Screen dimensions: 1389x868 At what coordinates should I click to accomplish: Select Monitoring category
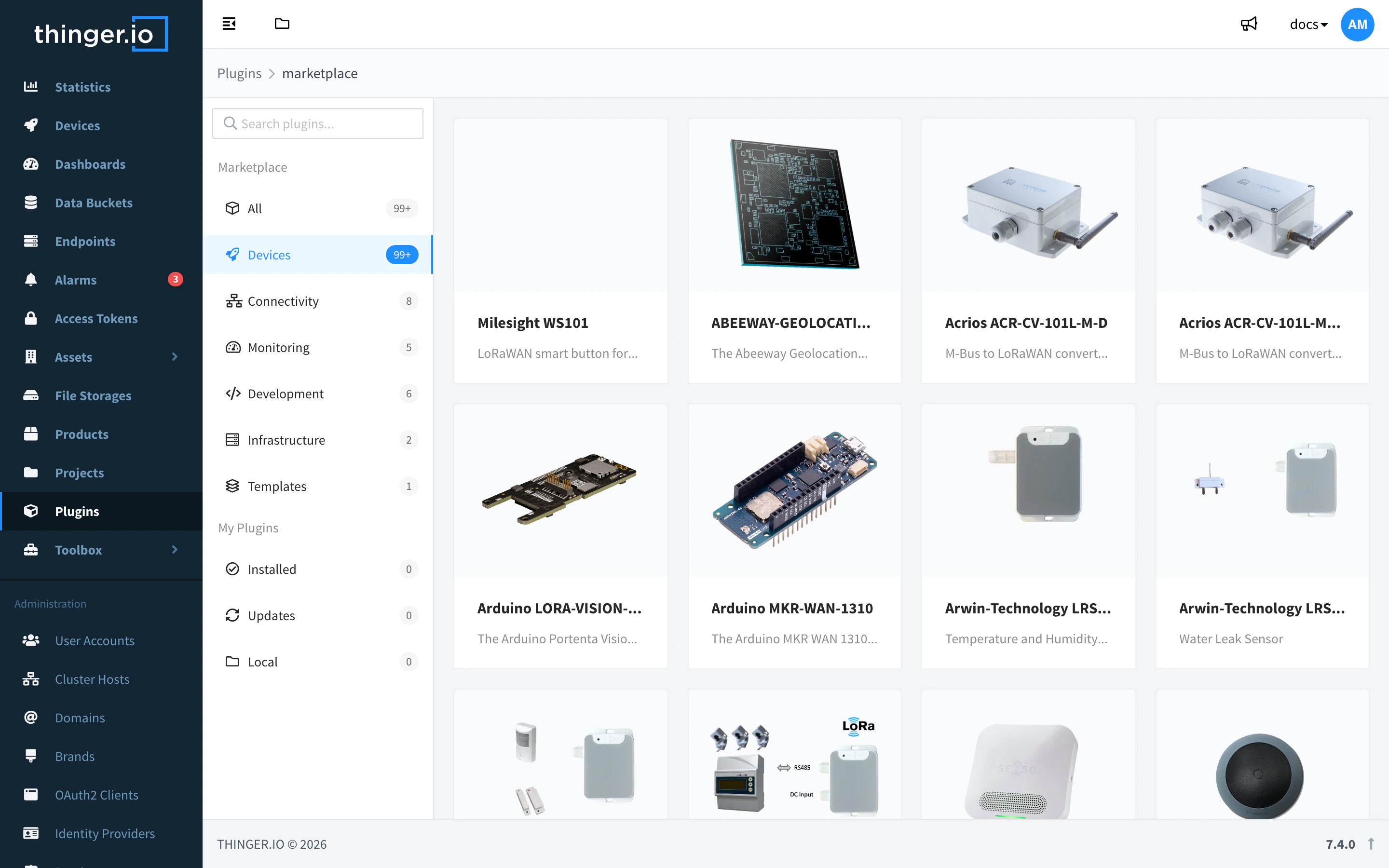click(x=318, y=347)
